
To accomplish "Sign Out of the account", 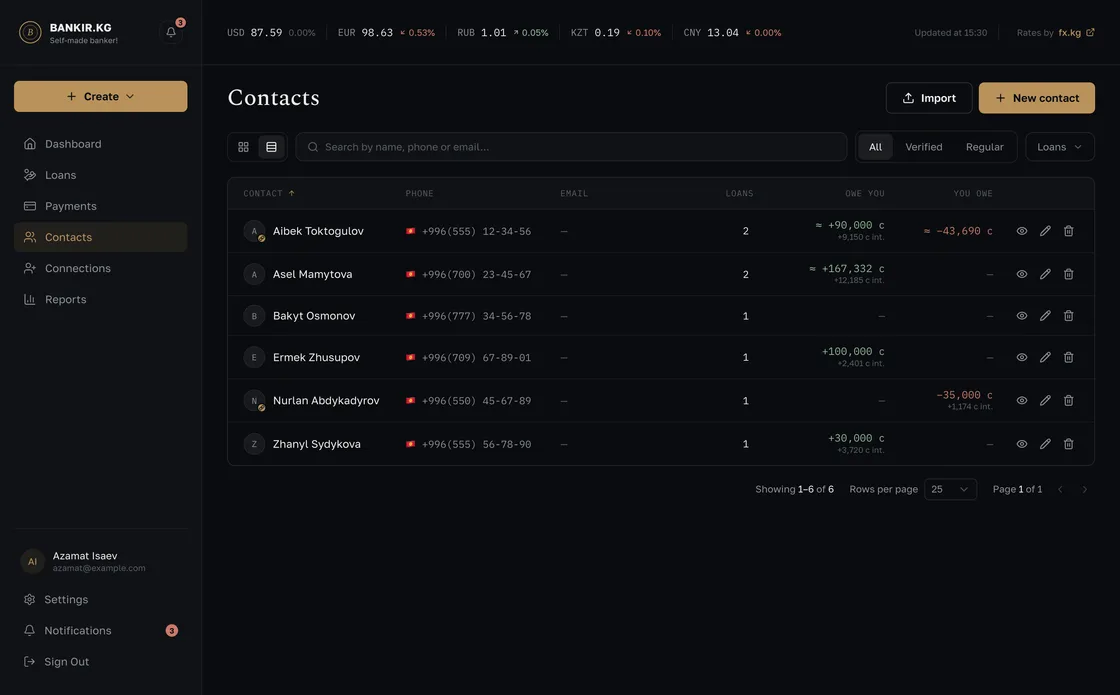I will 101,661.
